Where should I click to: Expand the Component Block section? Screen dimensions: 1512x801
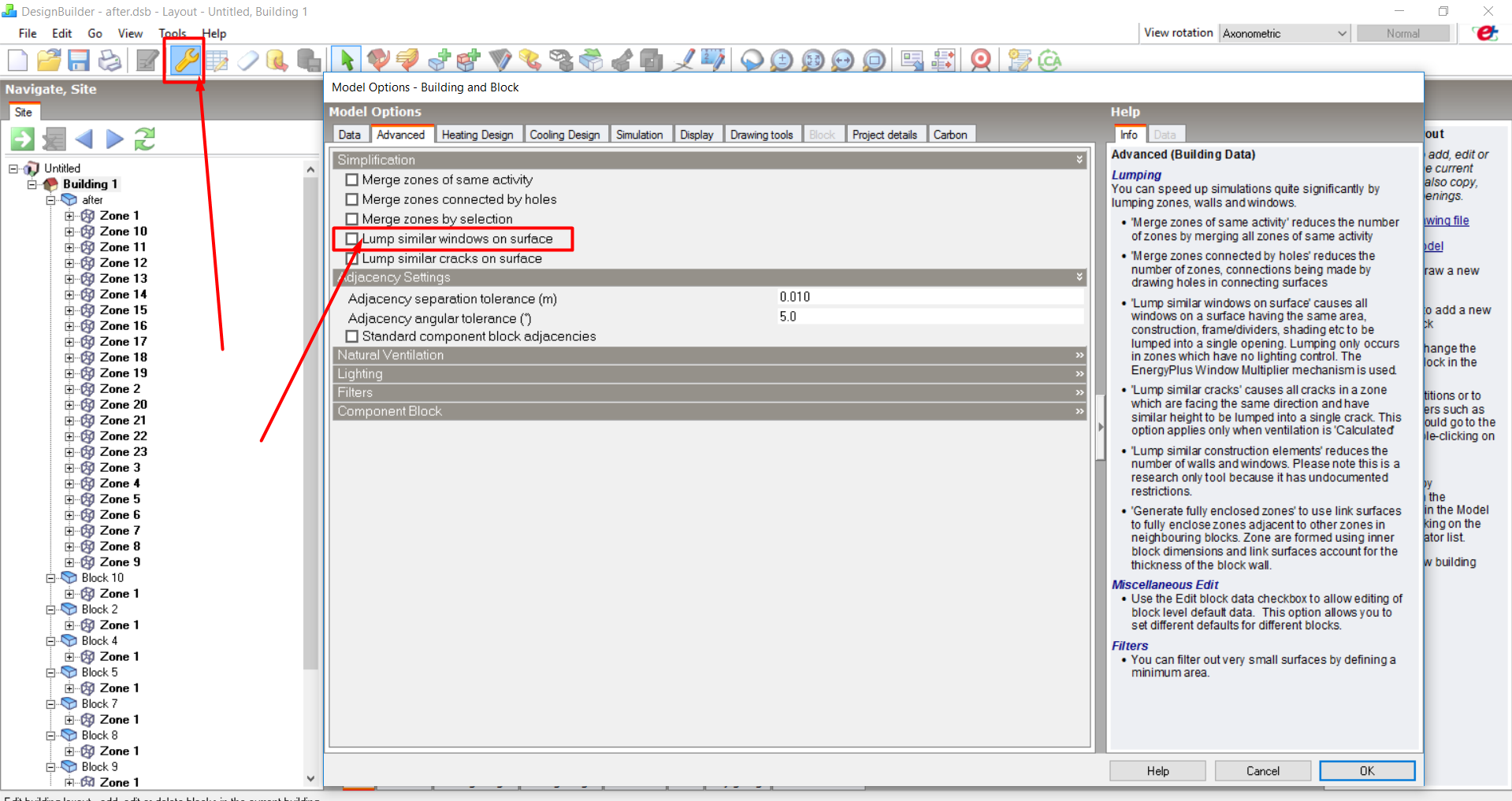(709, 411)
